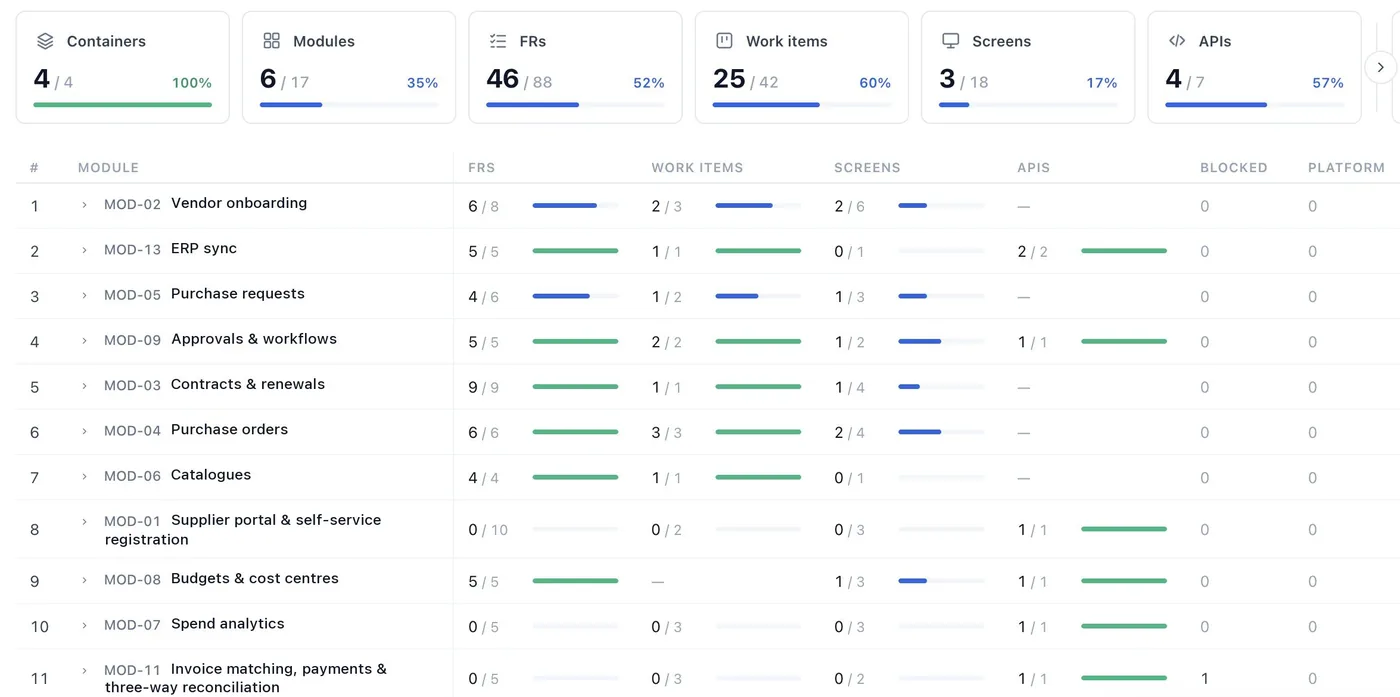Viewport: 1400px width, 697px height.
Task: Click the Containers stack icon
Action: (x=45, y=41)
